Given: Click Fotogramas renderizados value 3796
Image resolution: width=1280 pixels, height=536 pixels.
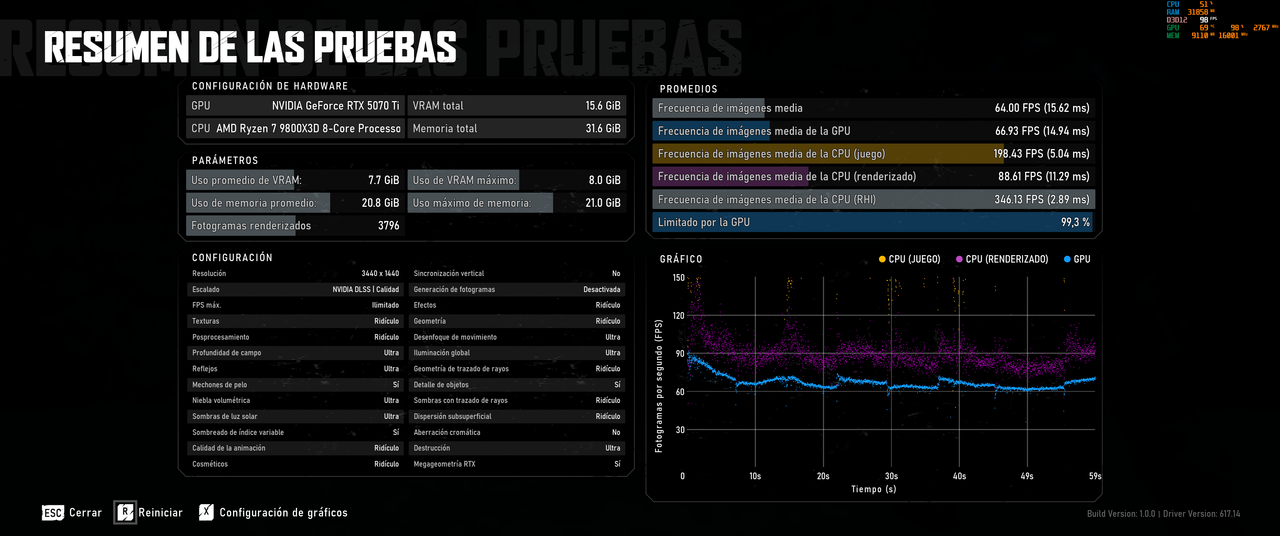Looking at the screenshot, I should (388, 226).
